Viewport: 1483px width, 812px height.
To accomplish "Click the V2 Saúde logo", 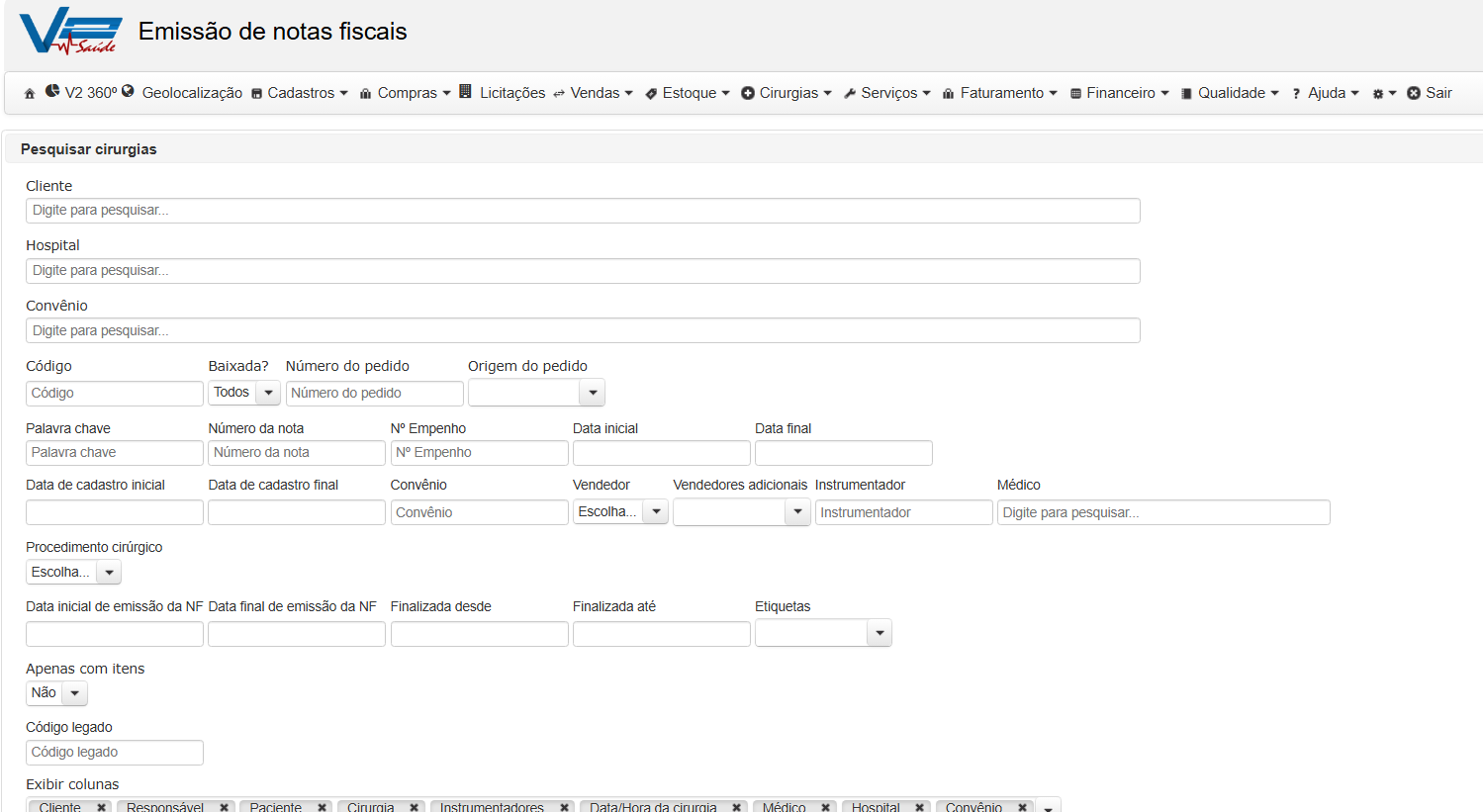I will [x=70, y=32].
